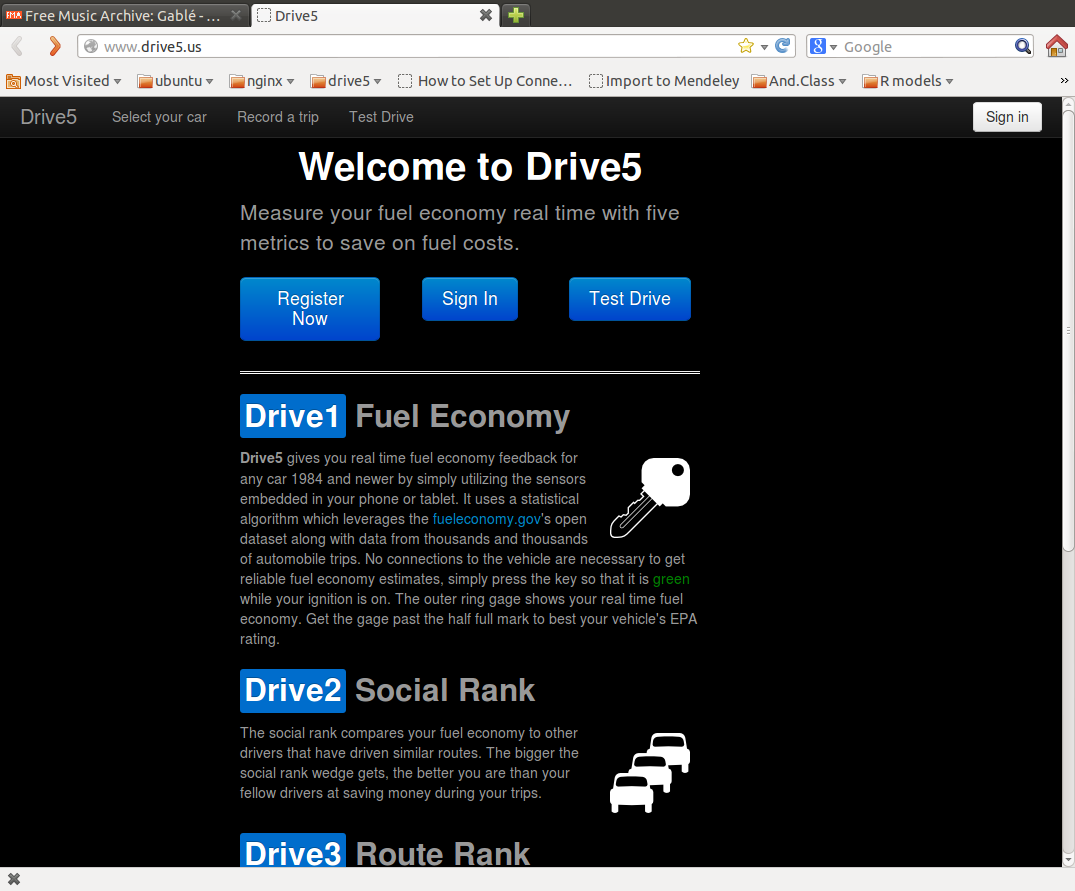This screenshot has width=1075, height=891.
Task: Open Test Drive in navbar
Action: (x=381, y=117)
